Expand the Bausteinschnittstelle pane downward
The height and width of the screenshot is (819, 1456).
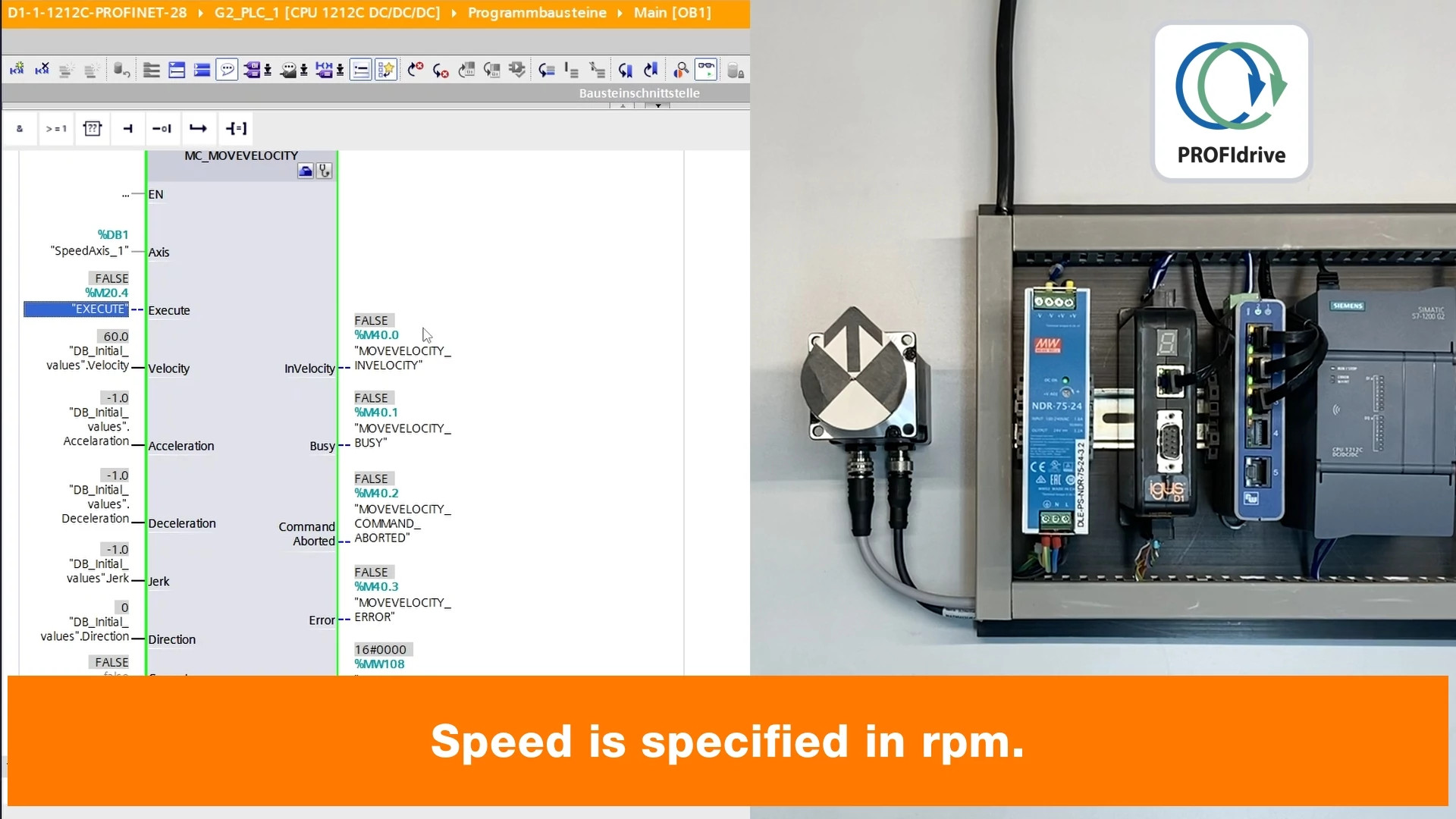(x=657, y=105)
